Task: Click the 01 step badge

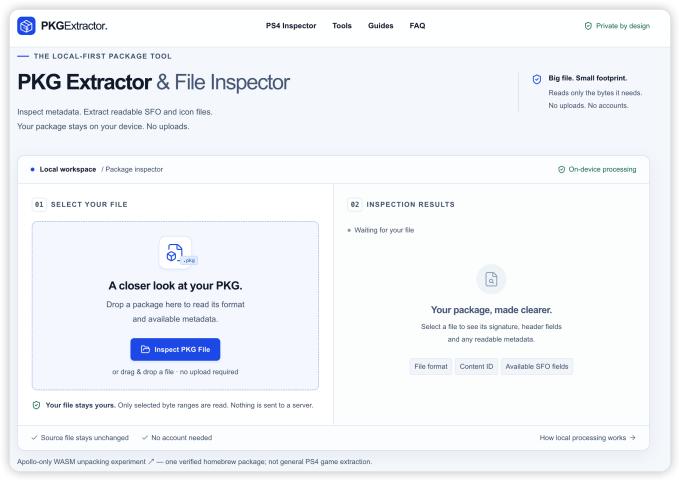Action: 39,204
